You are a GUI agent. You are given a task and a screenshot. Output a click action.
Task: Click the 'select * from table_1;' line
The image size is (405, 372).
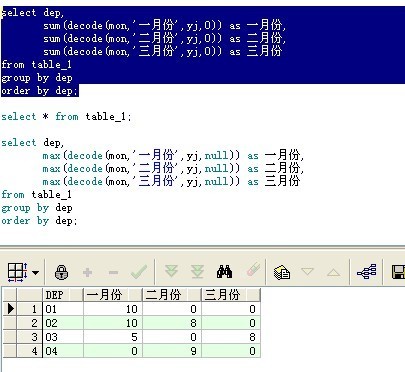pos(66,117)
